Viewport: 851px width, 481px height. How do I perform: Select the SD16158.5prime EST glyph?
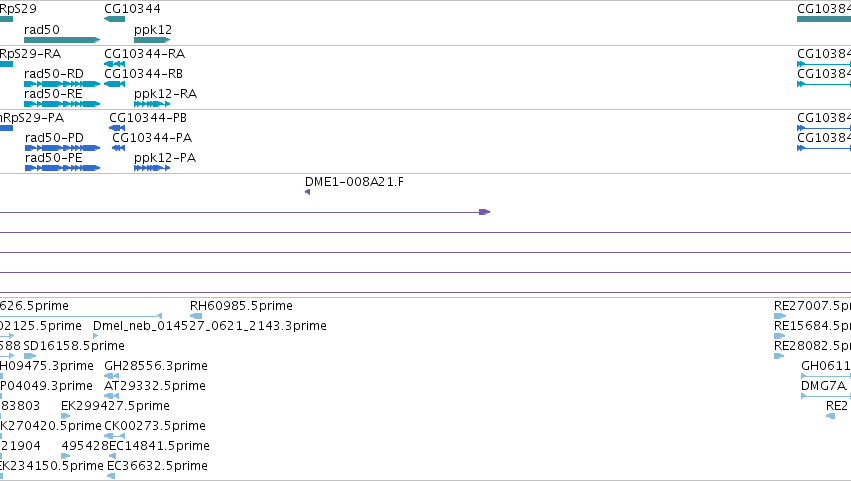pos(30,356)
